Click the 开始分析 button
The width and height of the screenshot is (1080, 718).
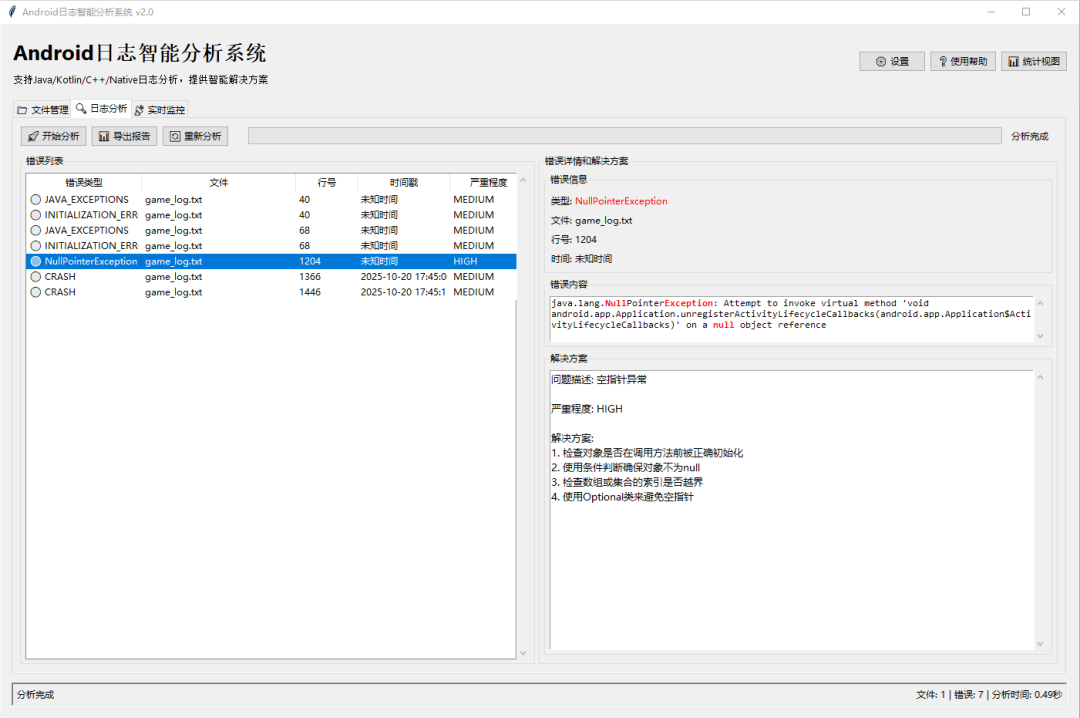tap(54, 136)
